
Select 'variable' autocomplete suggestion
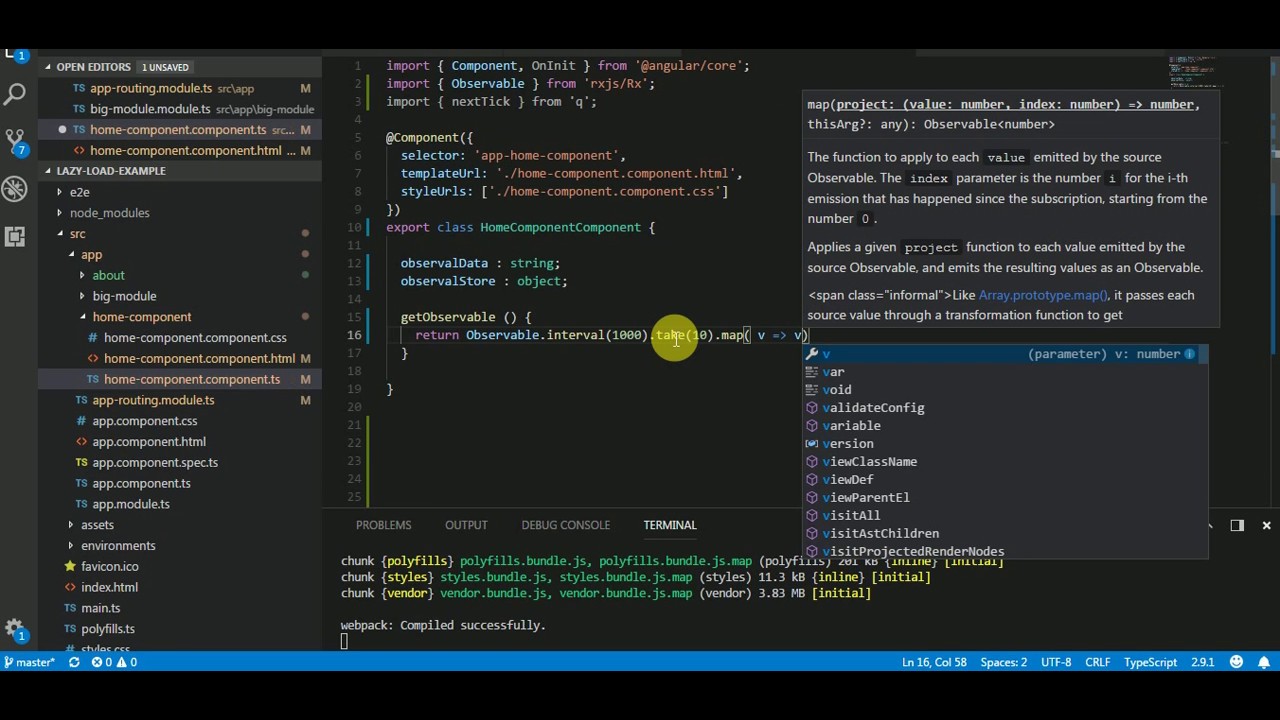1005,426
